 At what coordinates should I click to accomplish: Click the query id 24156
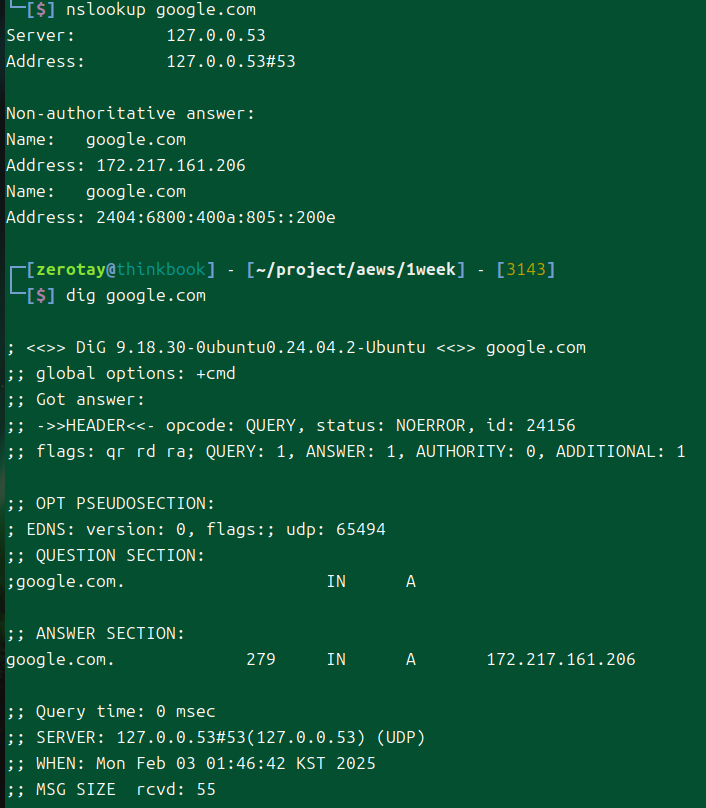coord(550,425)
